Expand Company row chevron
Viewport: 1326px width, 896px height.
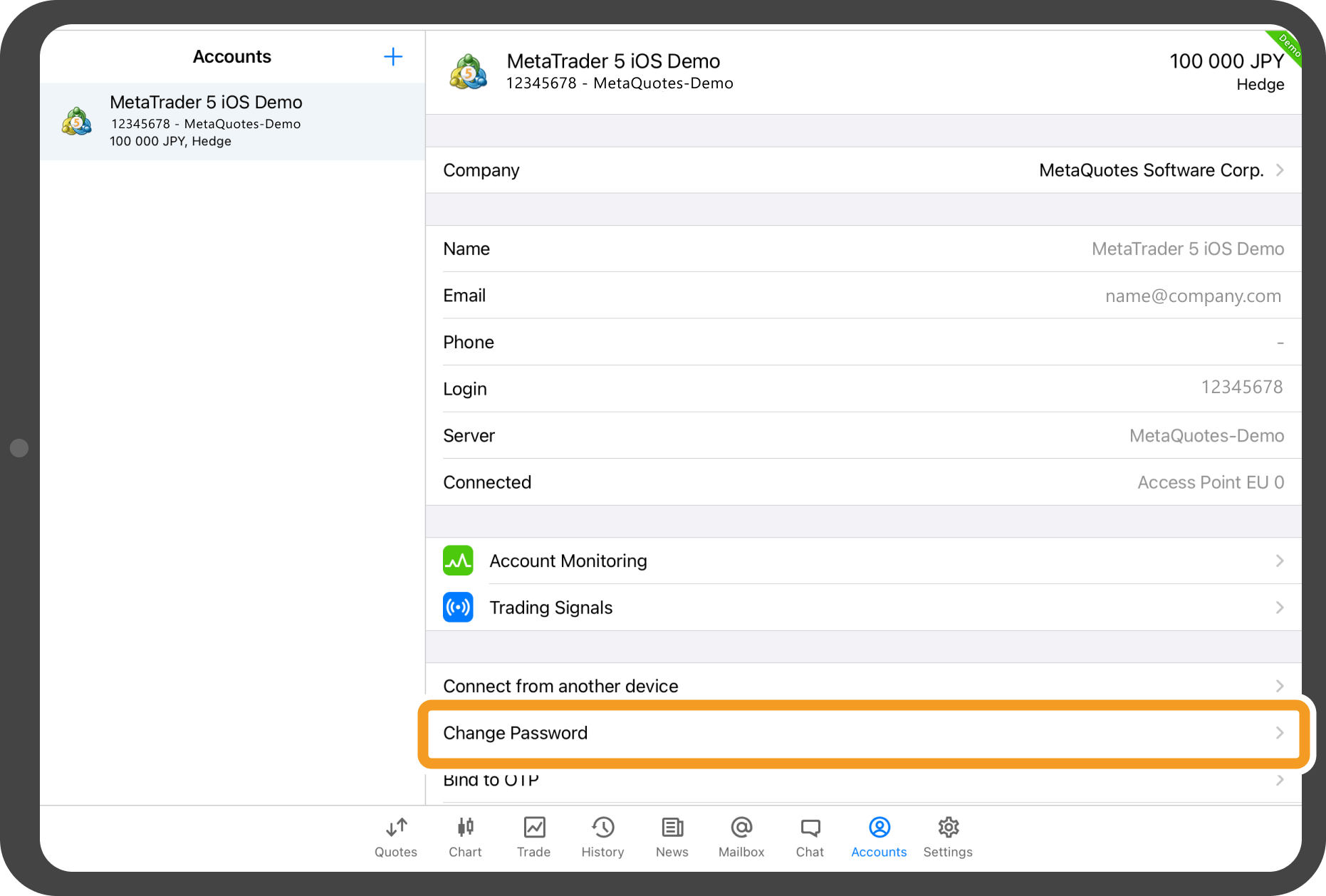(1279, 170)
